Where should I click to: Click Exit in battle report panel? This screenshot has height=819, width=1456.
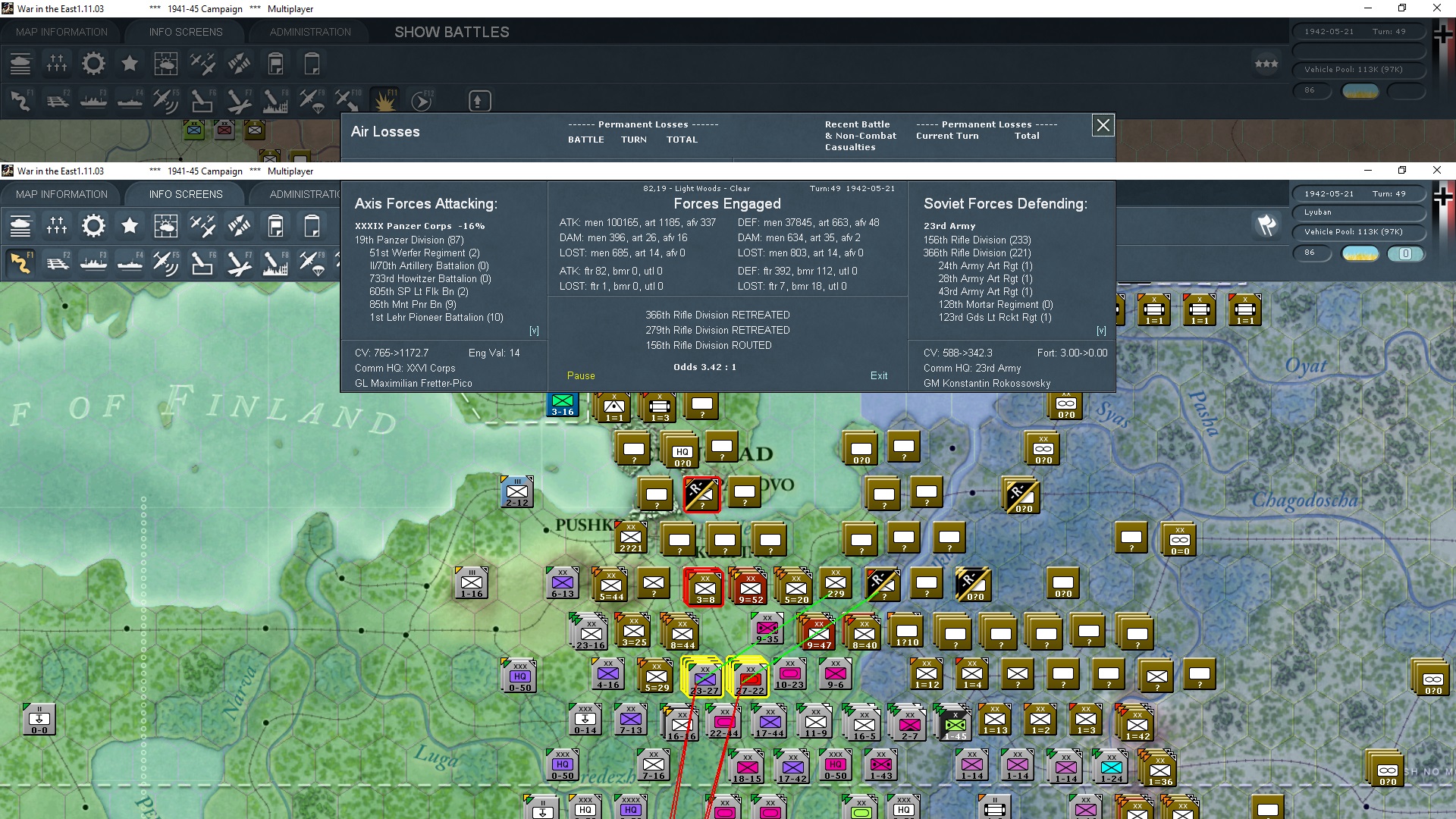click(x=879, y=375)
